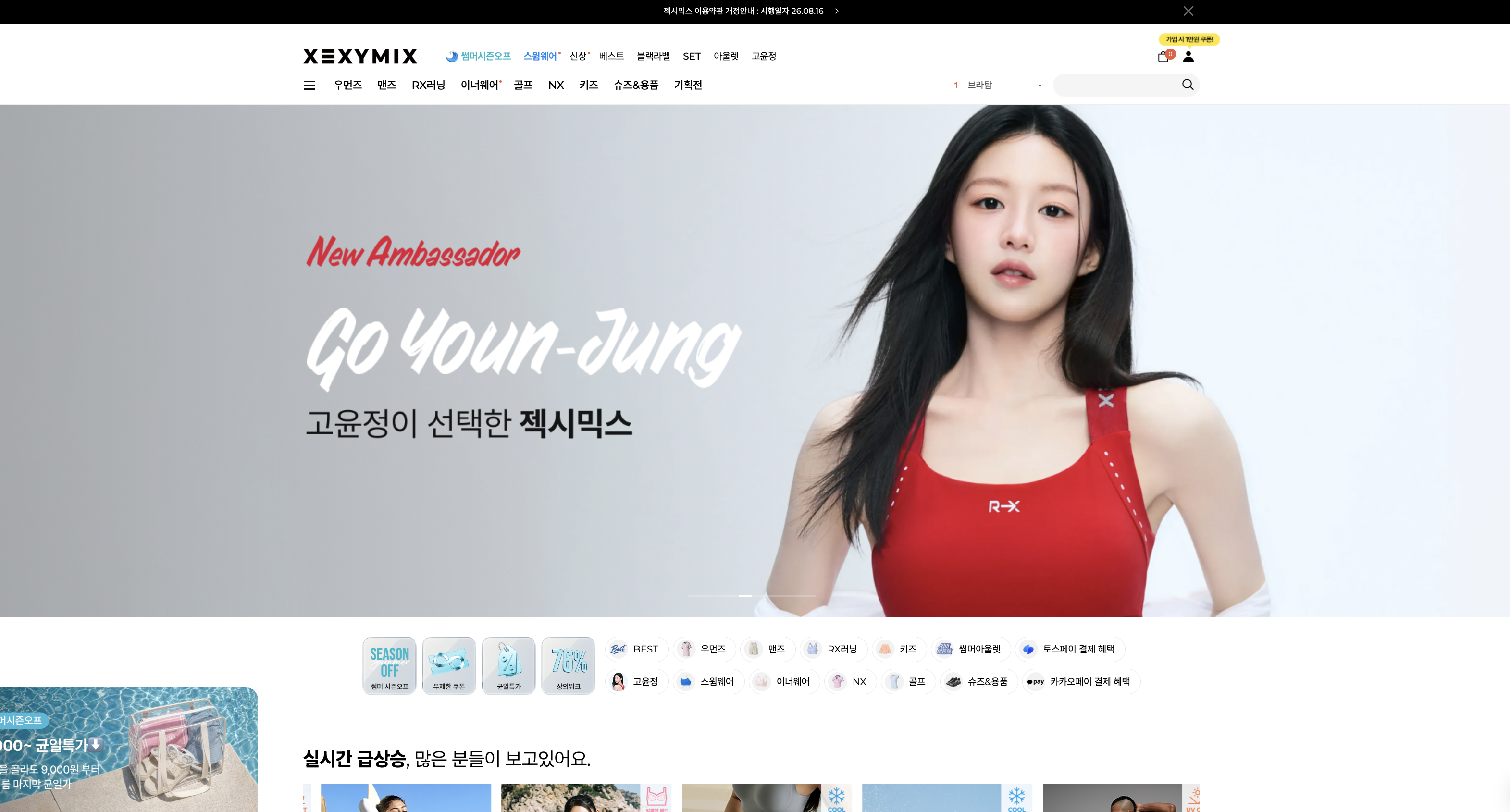Select the 썸머아울렛 category chip
1510x812 pixels.
[971, 649]
